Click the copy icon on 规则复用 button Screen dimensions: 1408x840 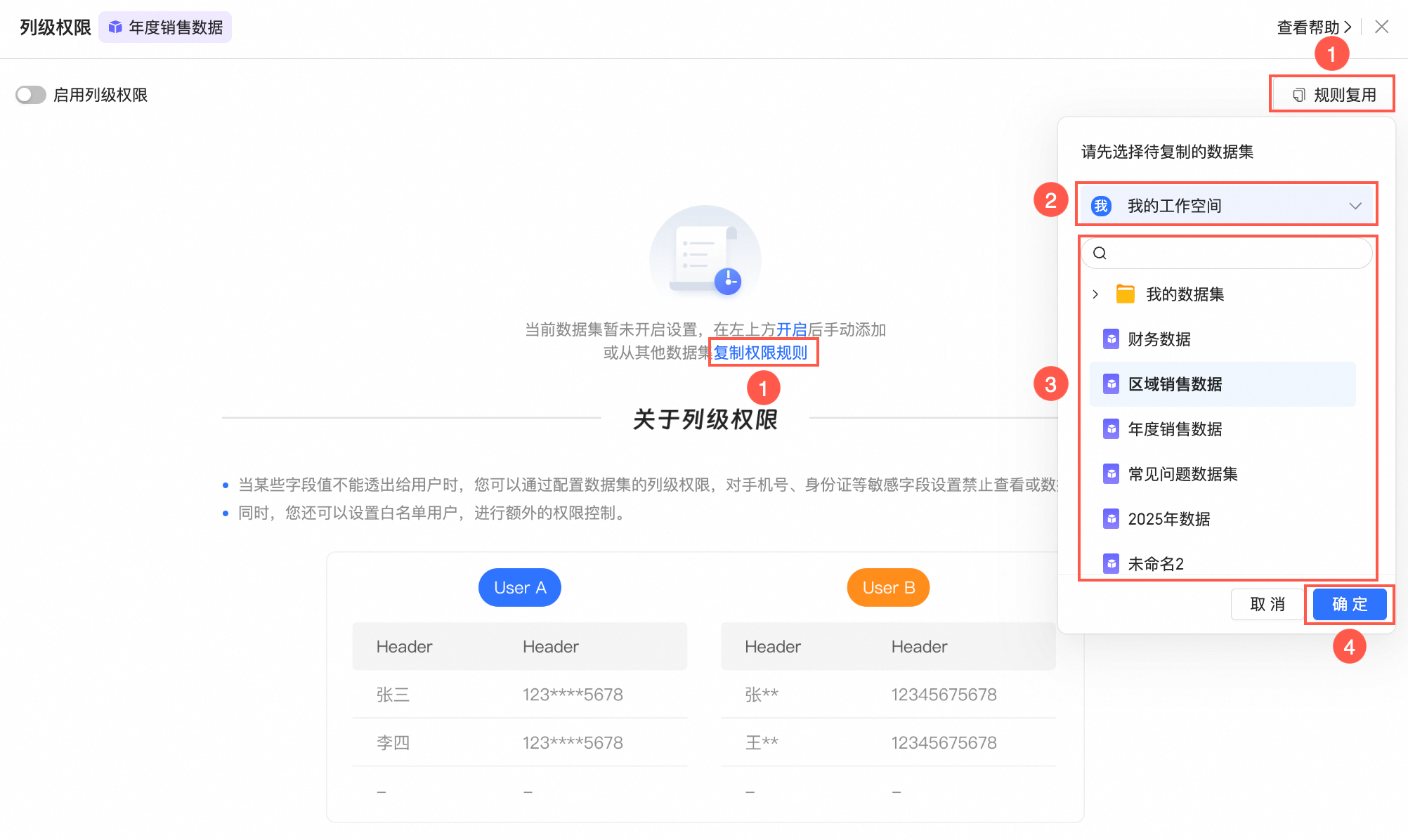(x=1299, y=95)
